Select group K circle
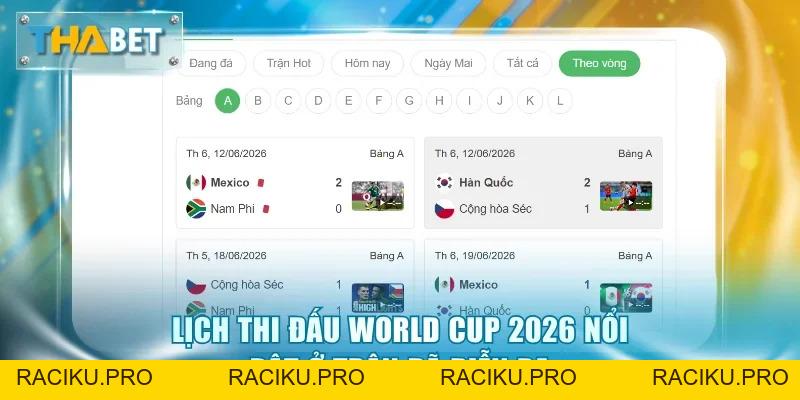The width and height of the screenshot is (800, 400). [x=530, y=101]
